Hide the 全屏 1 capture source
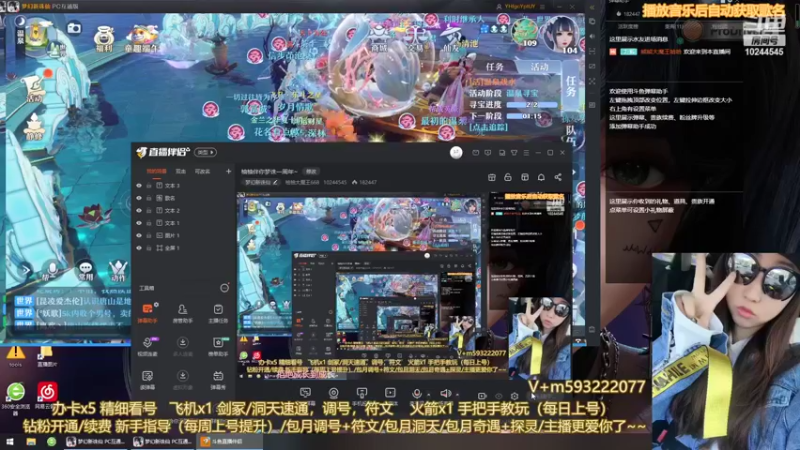This screenshot has height=450, width=800. 139,248
